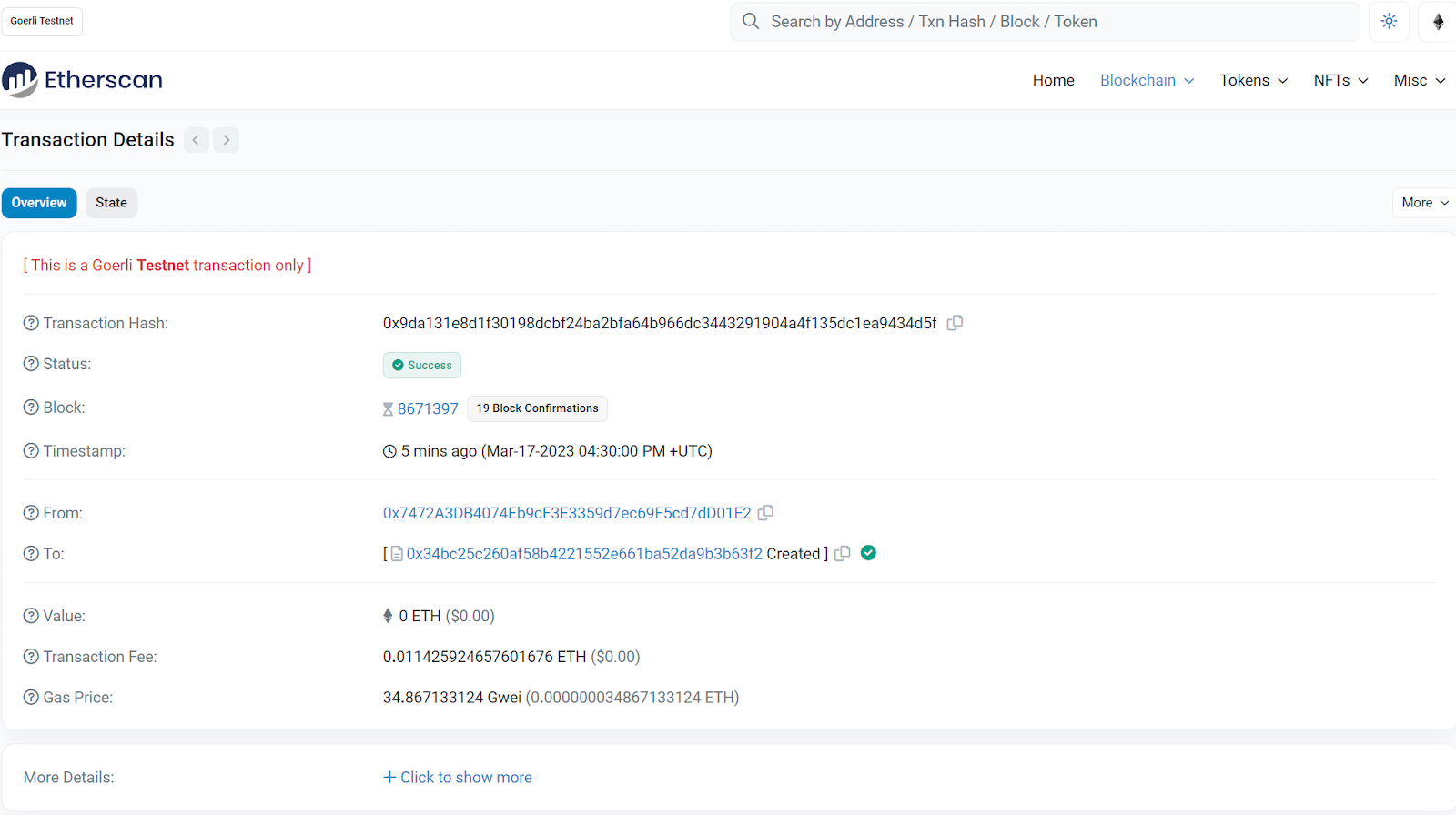Image resolution: width=1456 pixels, height=815 pixels.
Task: Open block 8671397 link
Action: pos(428,409)
